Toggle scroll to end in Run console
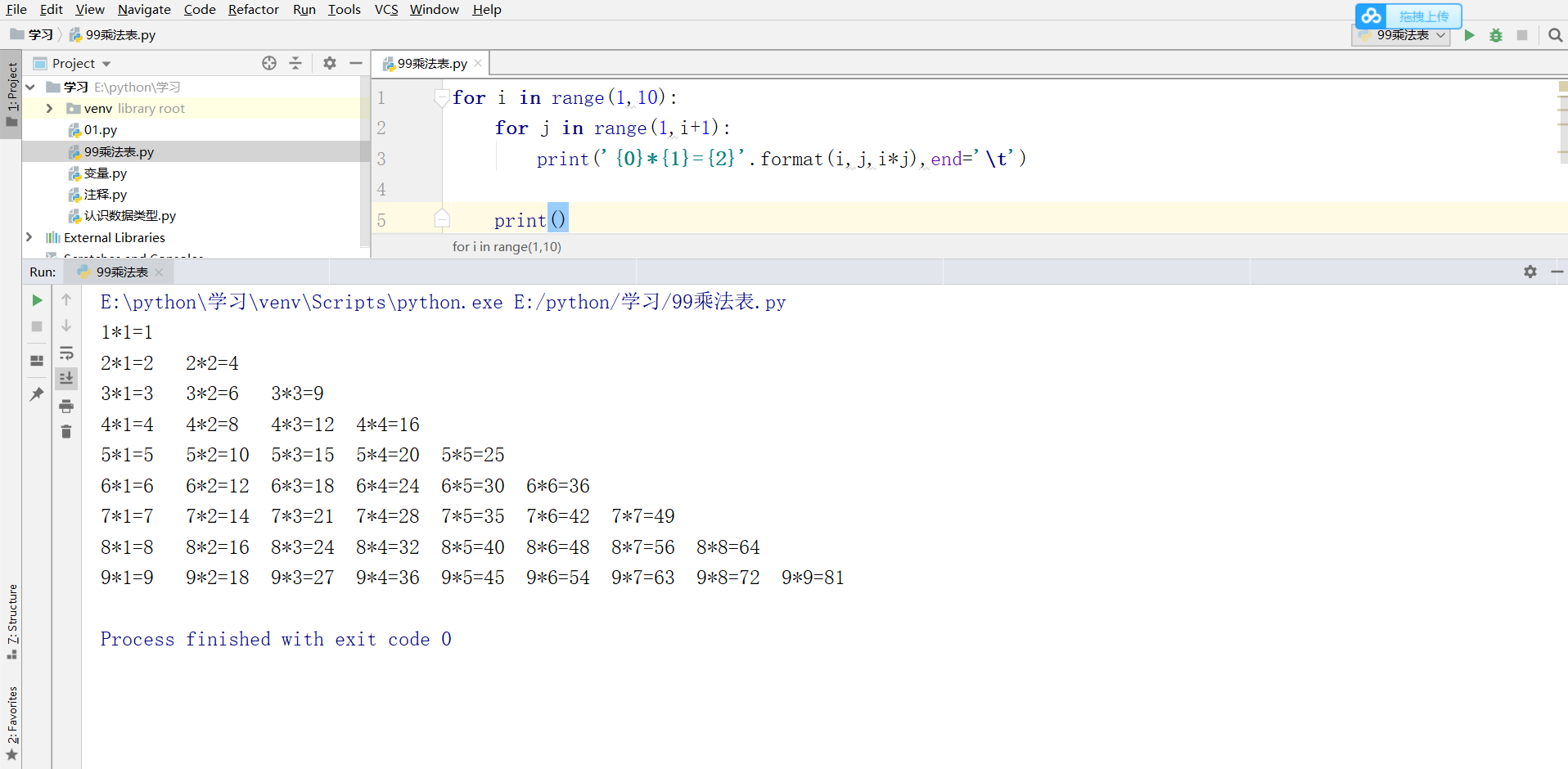The image size is (1568, 769). point(66,378)
